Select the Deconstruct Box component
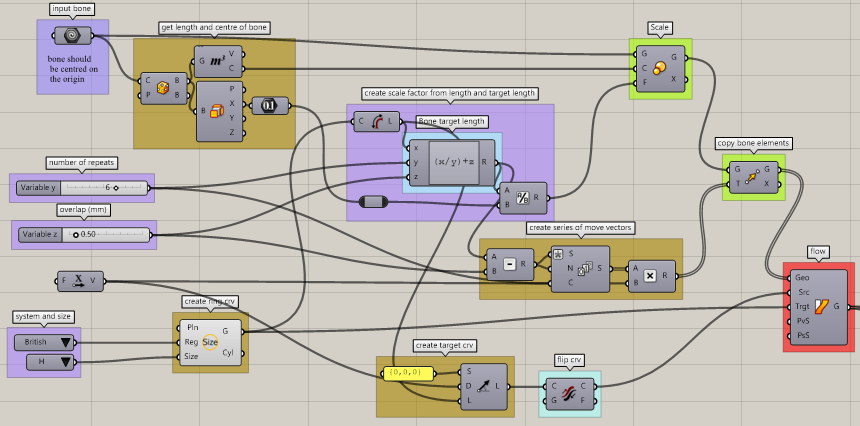Screen dimensions: 860x426 coord(215,110)
